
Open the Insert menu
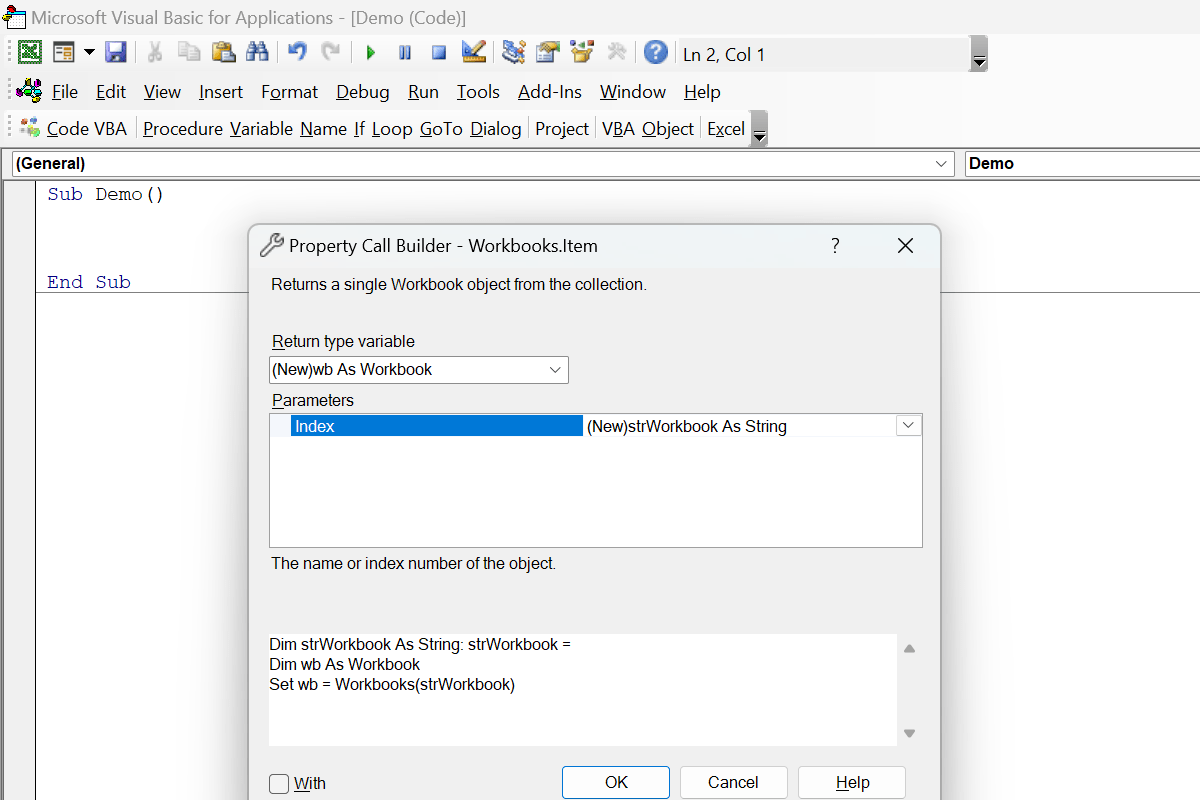221,92
